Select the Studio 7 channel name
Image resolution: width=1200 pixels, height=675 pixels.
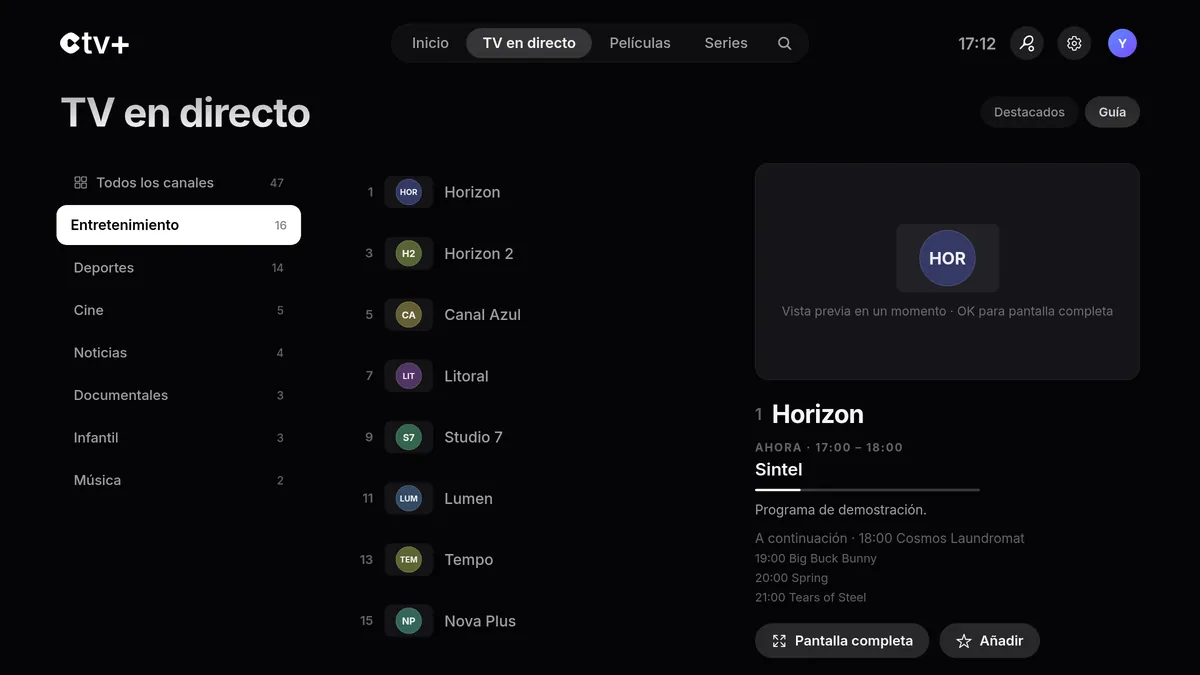click(474, 437)
